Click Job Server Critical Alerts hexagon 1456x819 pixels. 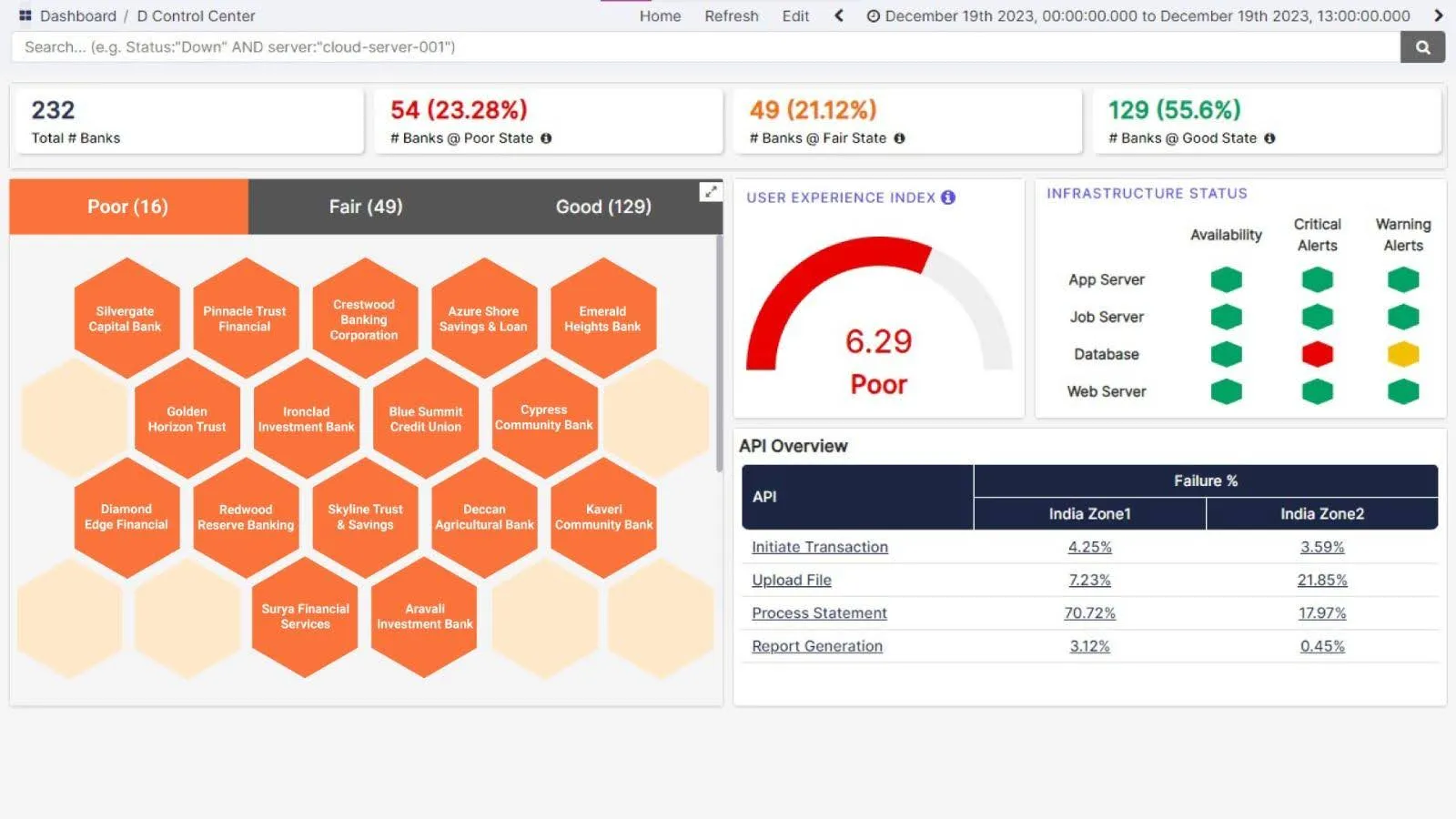1317,317
